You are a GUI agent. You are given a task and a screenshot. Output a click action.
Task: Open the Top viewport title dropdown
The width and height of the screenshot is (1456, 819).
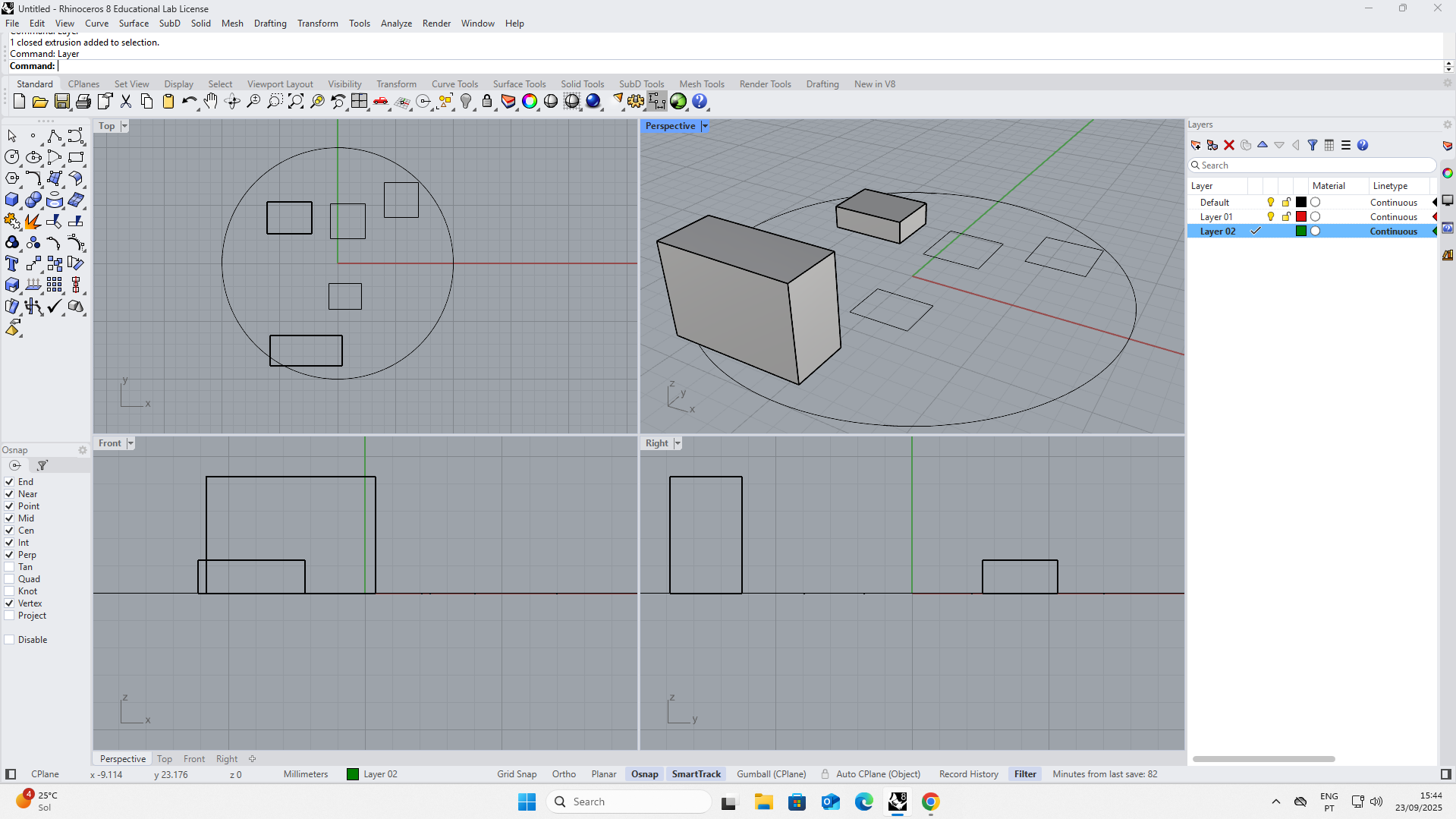point(124,126)
